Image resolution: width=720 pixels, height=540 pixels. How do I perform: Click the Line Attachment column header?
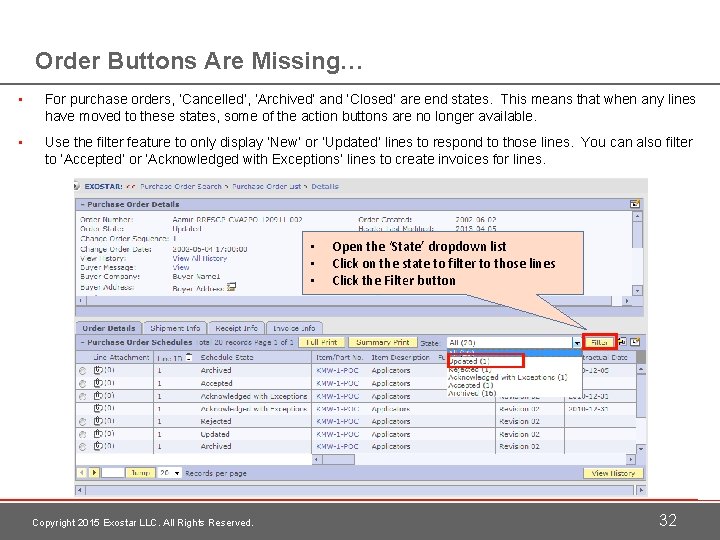(x=121, y=357)
